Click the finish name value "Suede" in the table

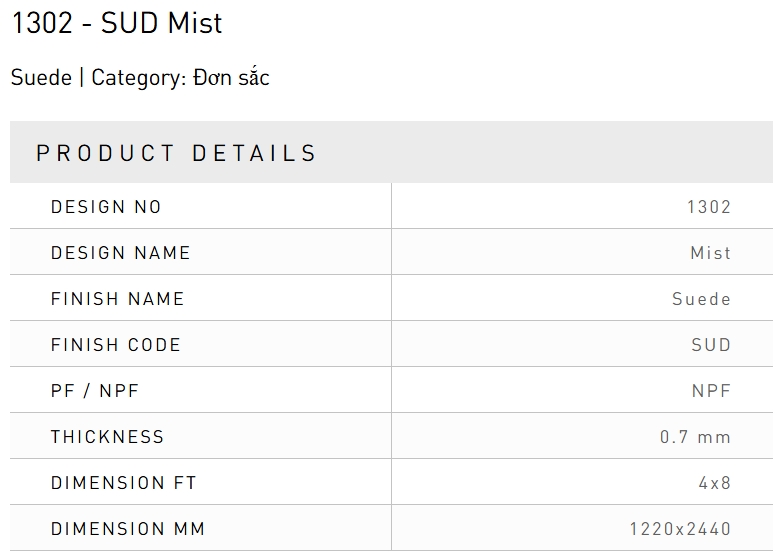[x=702, y=299]
